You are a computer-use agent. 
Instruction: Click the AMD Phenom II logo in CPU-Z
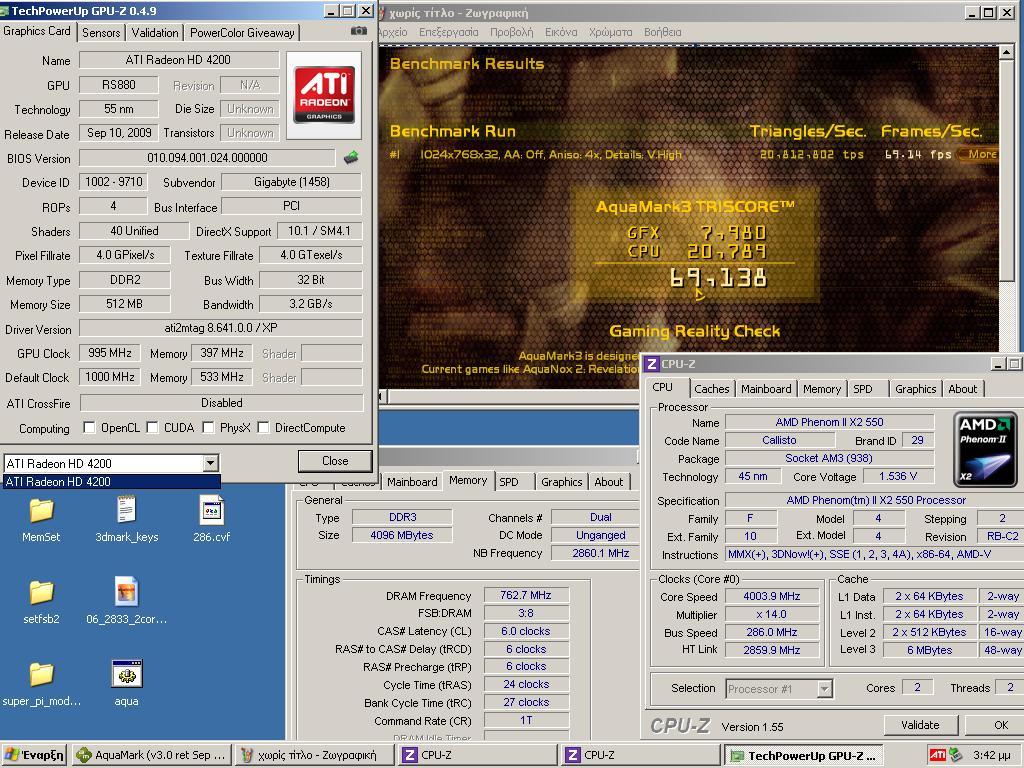pos(985,449)
